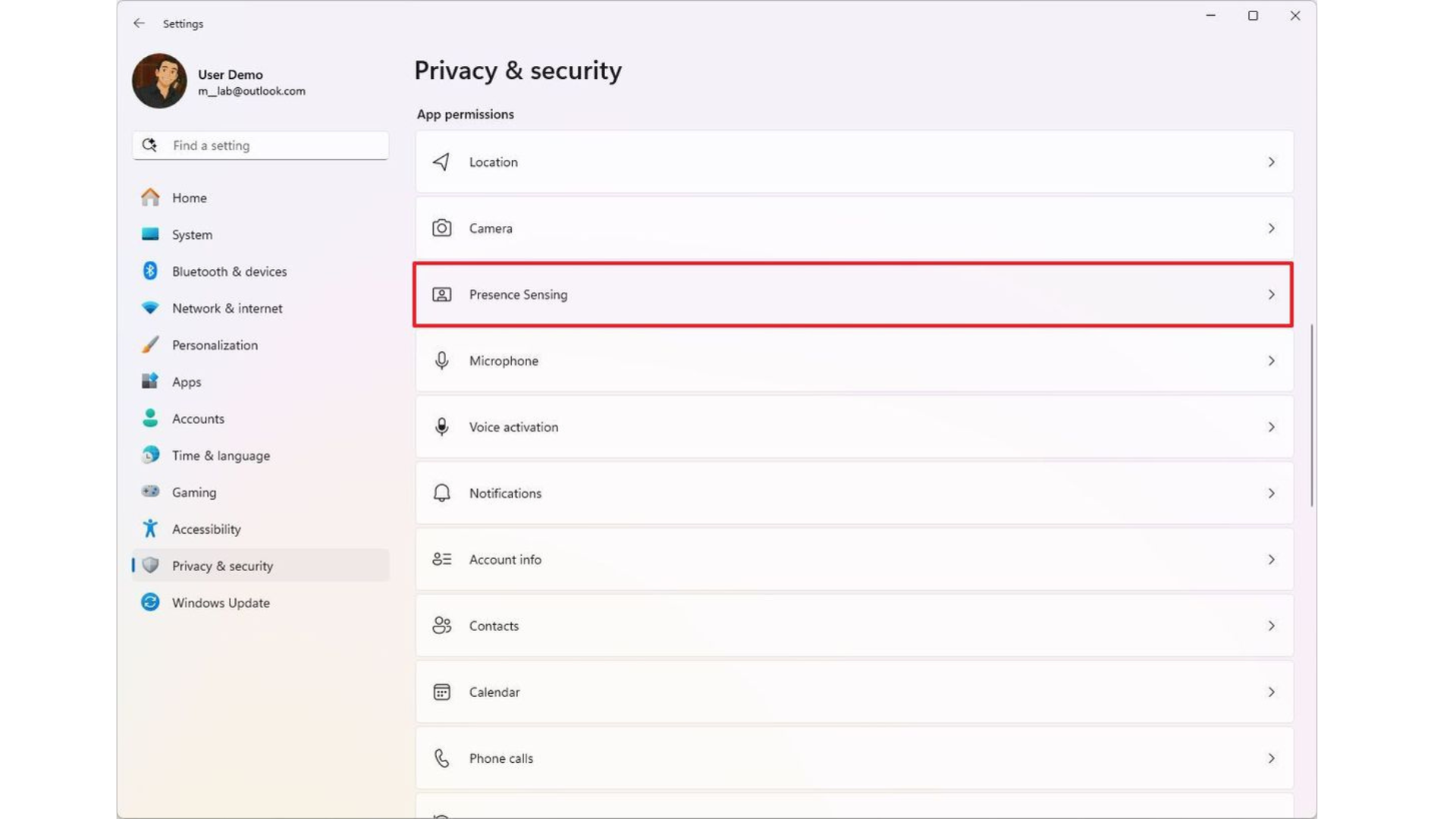1456x819 pixels.
Task: Select the User Demo profile picture
Action: (158, 80)
